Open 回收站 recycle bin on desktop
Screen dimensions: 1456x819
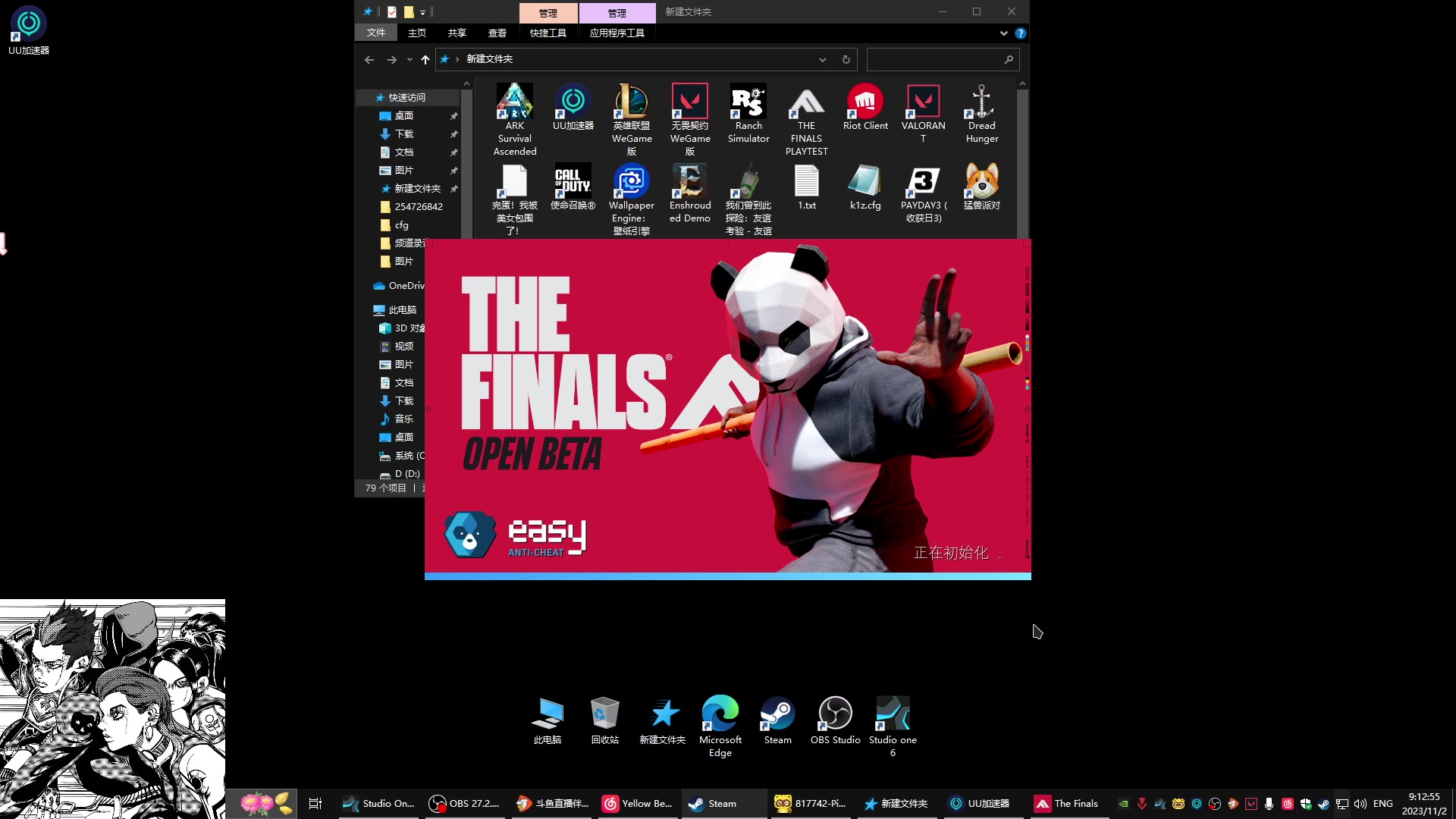[x=605, y=720]
